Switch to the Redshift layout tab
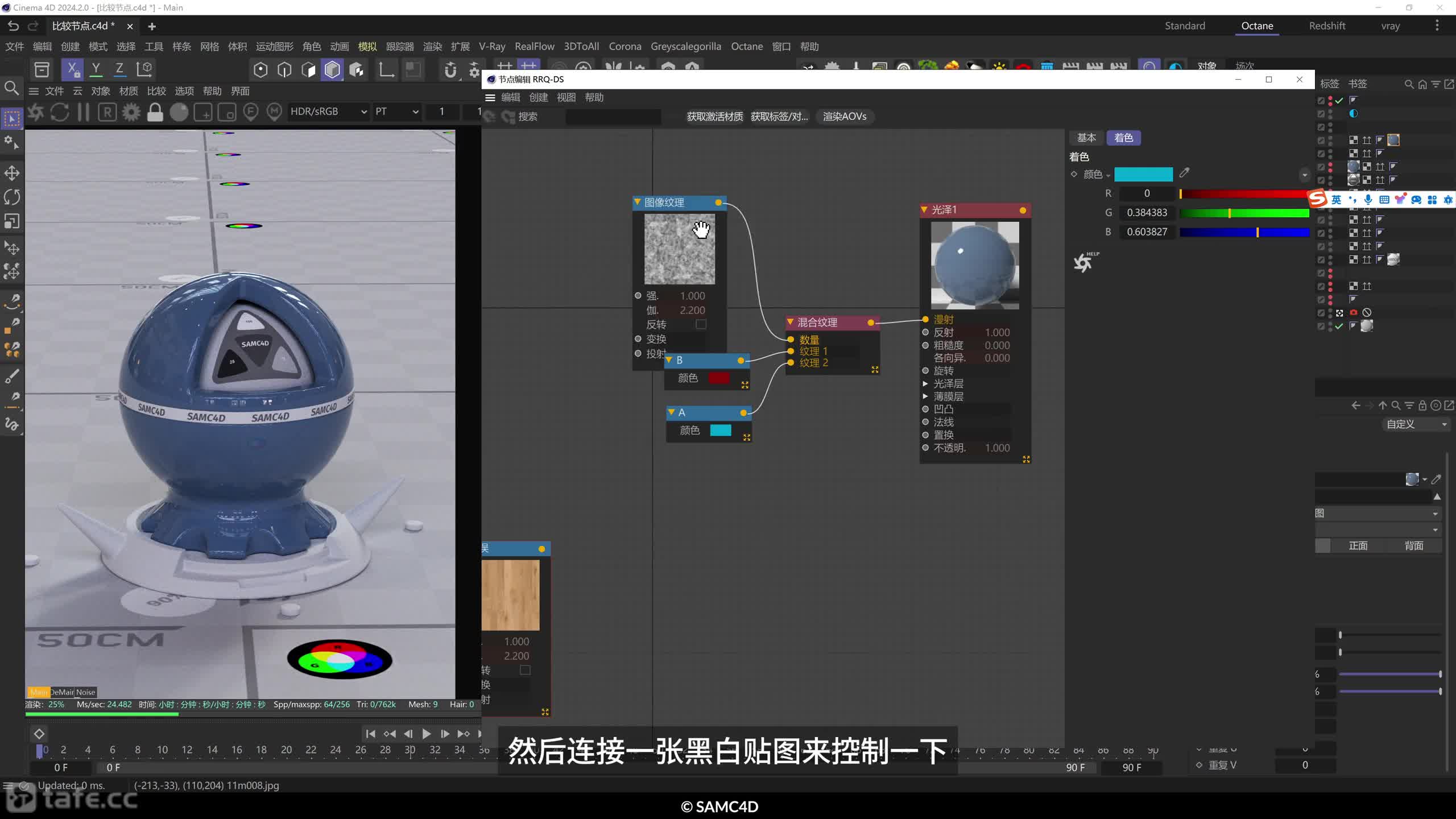The height and width of the screenshot is (819, 1456). (x=1327, y=26)
